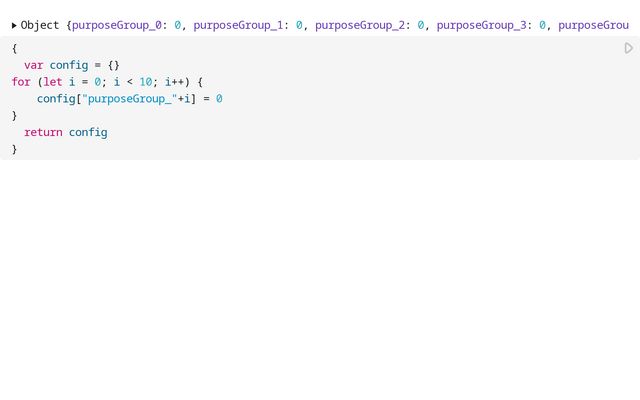Click the "purposeGroup_" string literal in code

(x=130, y=99)
